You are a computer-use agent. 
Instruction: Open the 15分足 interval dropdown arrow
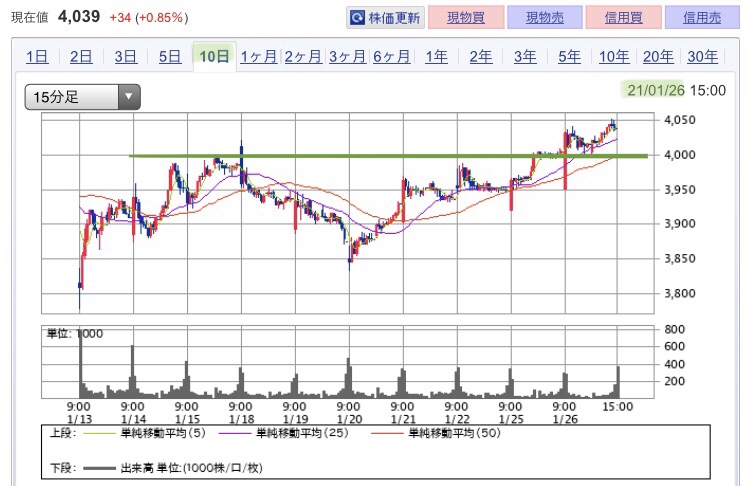128,97
